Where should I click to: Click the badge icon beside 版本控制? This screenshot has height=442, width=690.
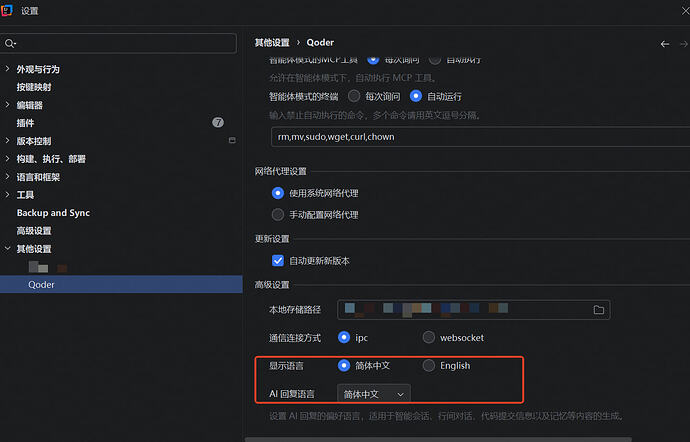[x=232, y=140]
